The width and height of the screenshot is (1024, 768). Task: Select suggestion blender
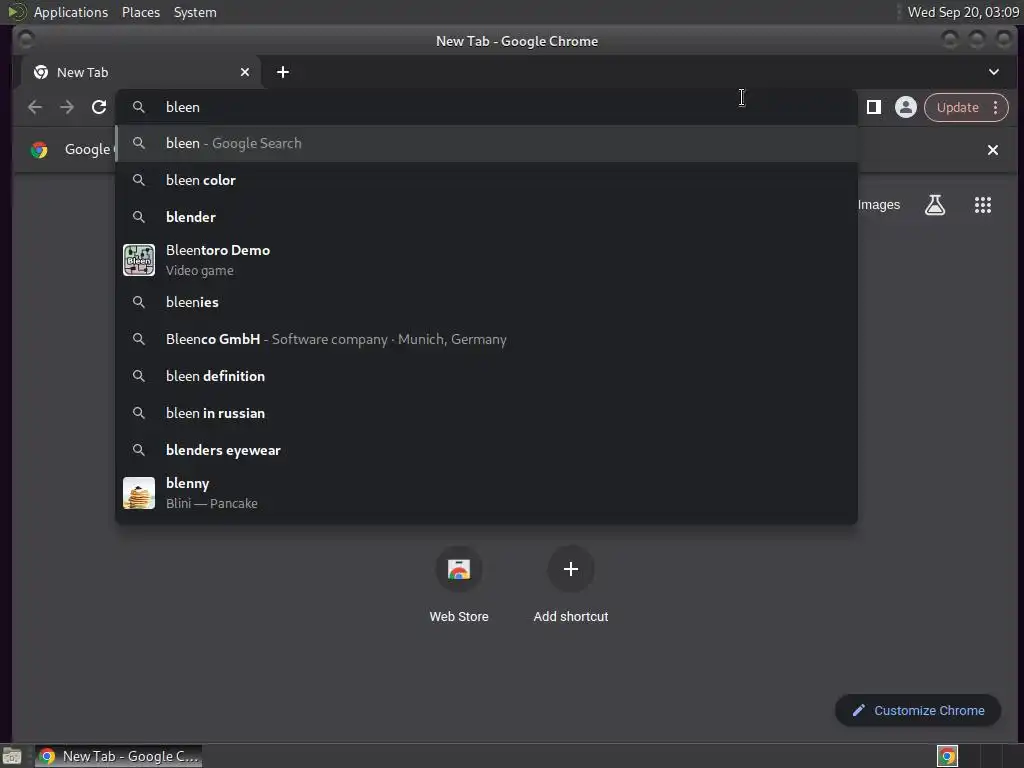click(x=486, y=217)
